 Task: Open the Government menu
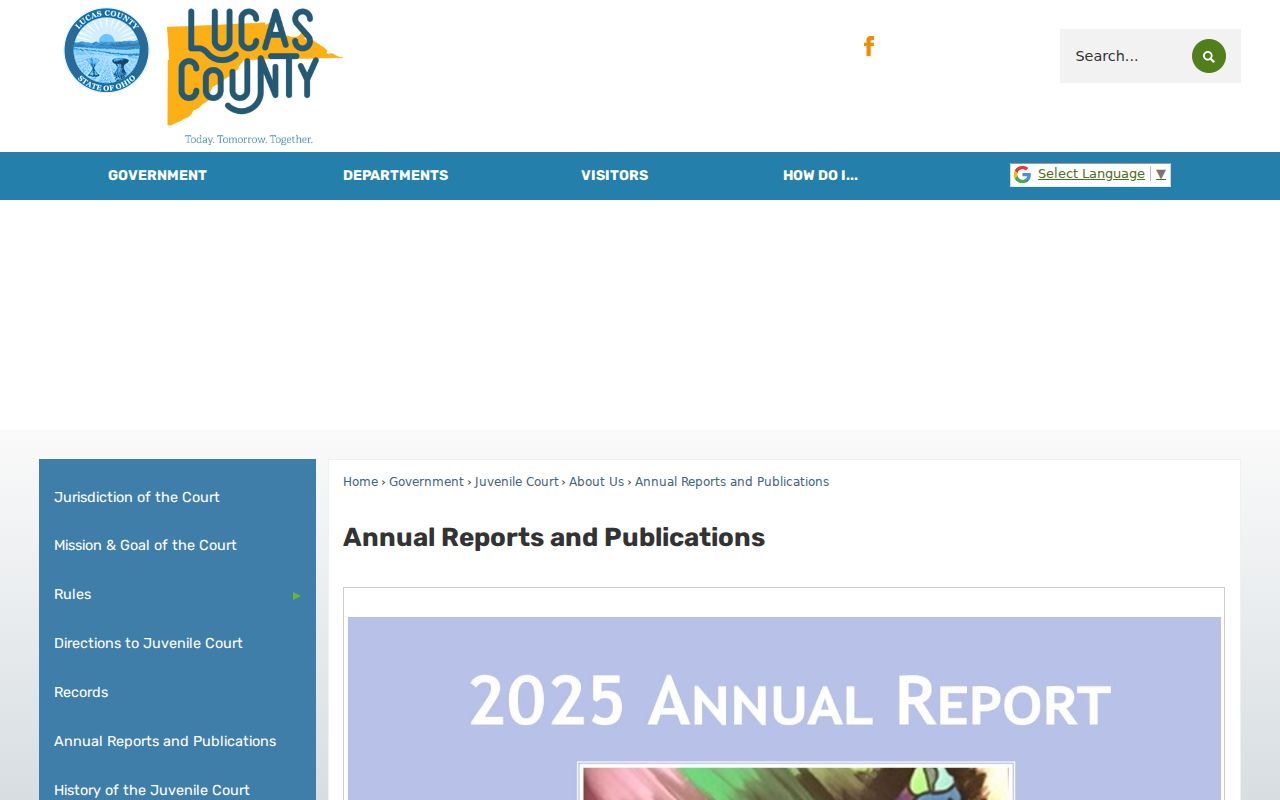(157, 175)
